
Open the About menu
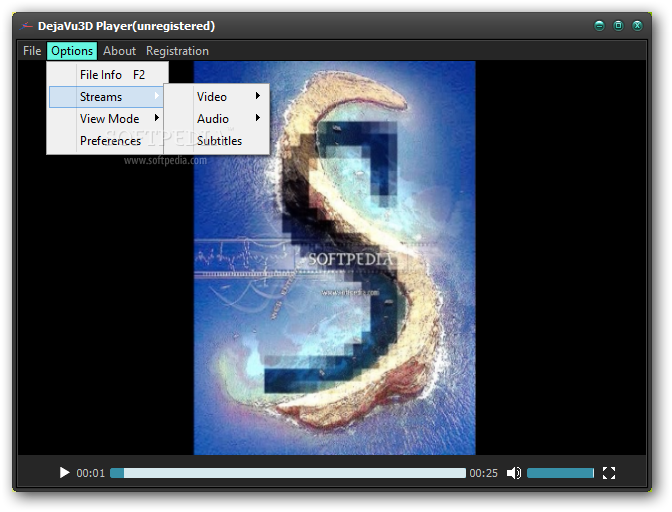tap(119, 51)
